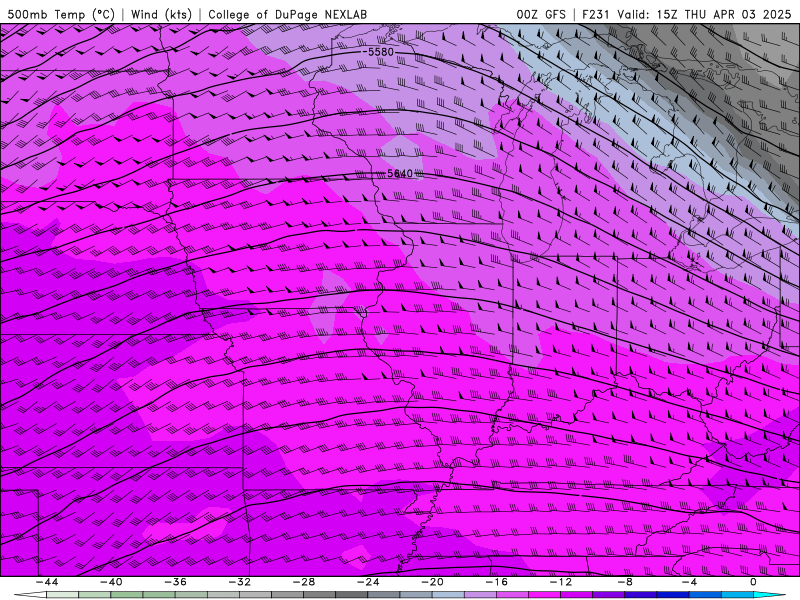
Task: Click the -40 colorbar label
Action: (x=111, y=582)
